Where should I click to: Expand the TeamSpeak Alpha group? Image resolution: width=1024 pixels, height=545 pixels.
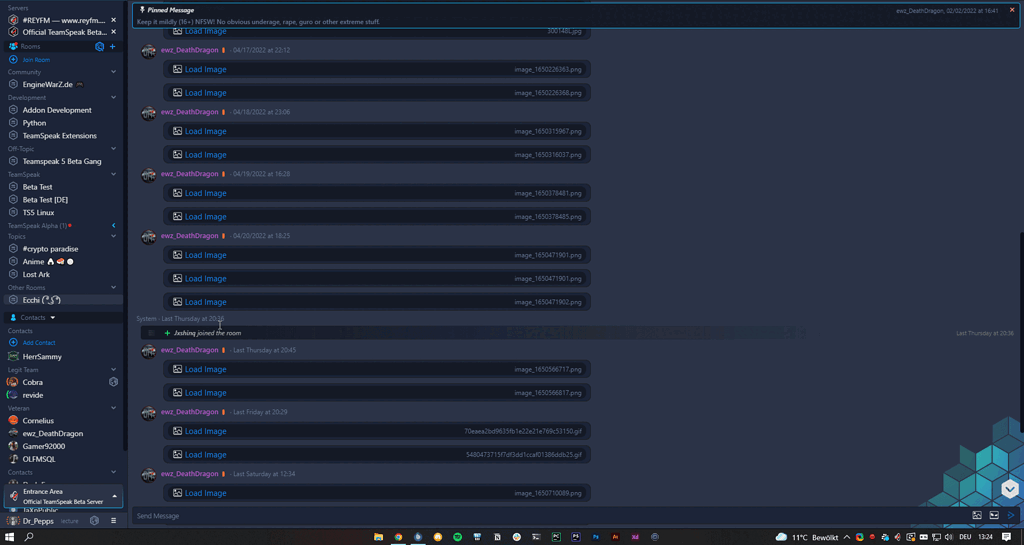[113, 226]
